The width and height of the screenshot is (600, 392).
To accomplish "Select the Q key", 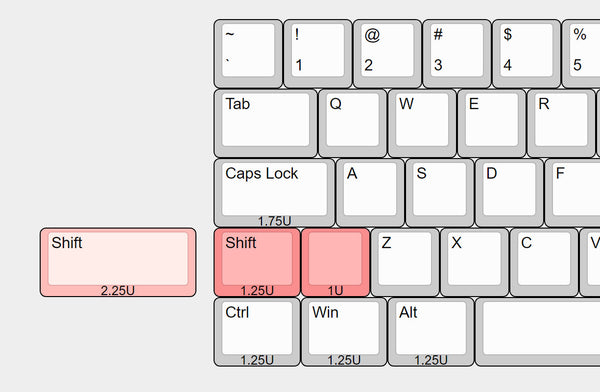I will [x=352, y=123].
